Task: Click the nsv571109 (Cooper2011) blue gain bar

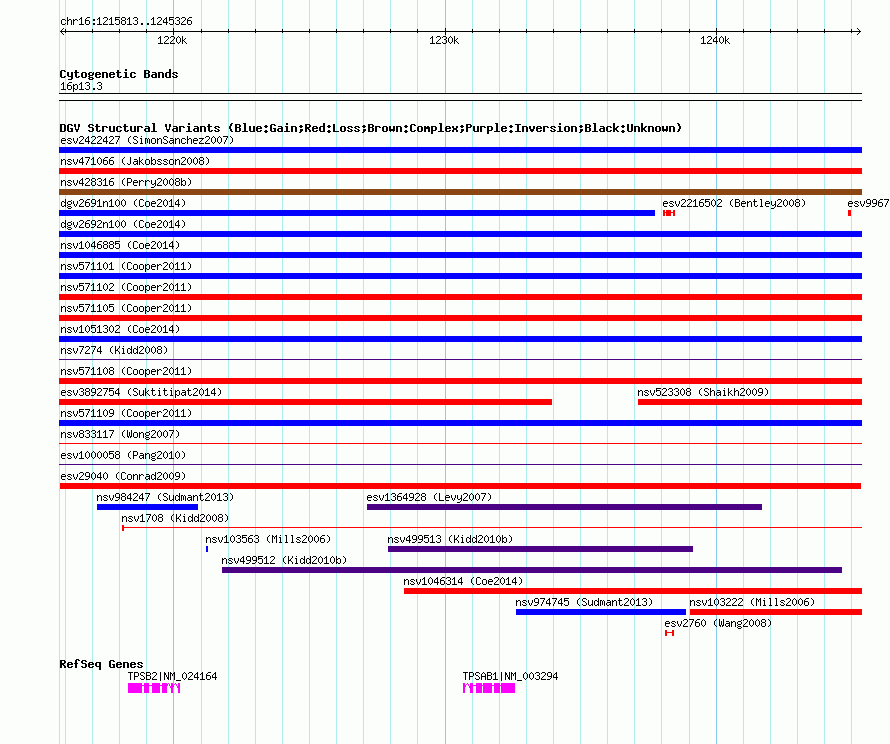Action: [460, 423]
